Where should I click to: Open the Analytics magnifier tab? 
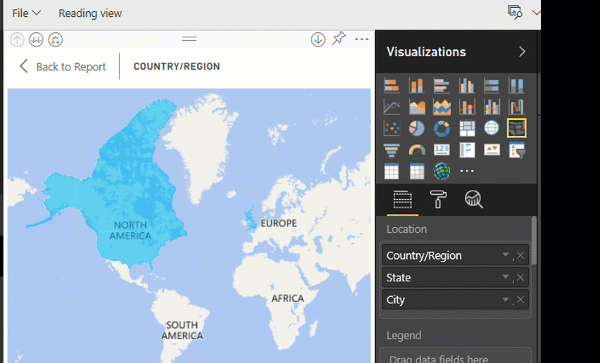click(x=473, y=199)
